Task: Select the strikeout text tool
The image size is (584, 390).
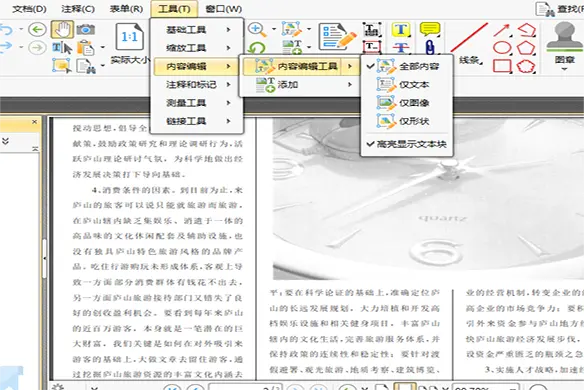Action: pos(401,48)
